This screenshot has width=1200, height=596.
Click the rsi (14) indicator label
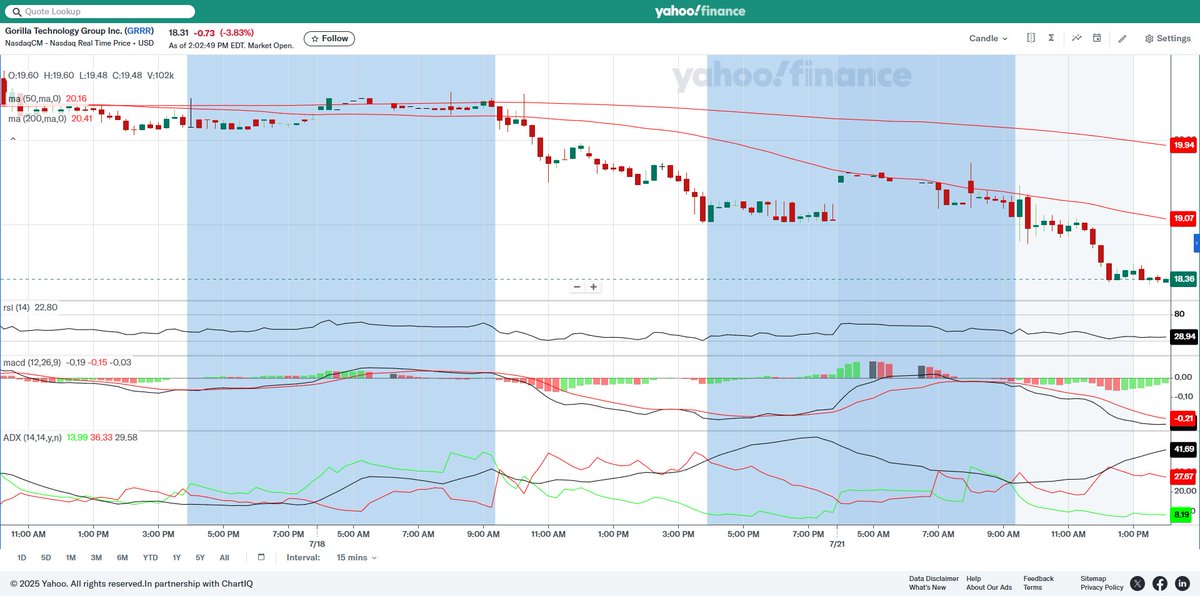[18, 307]
